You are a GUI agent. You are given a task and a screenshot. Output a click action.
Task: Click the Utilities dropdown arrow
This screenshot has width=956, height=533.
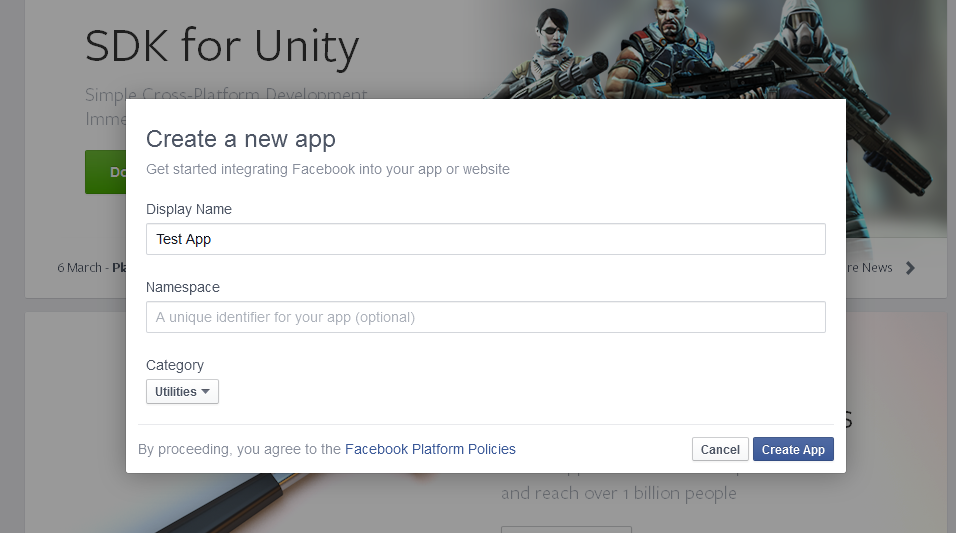point(206,392)
